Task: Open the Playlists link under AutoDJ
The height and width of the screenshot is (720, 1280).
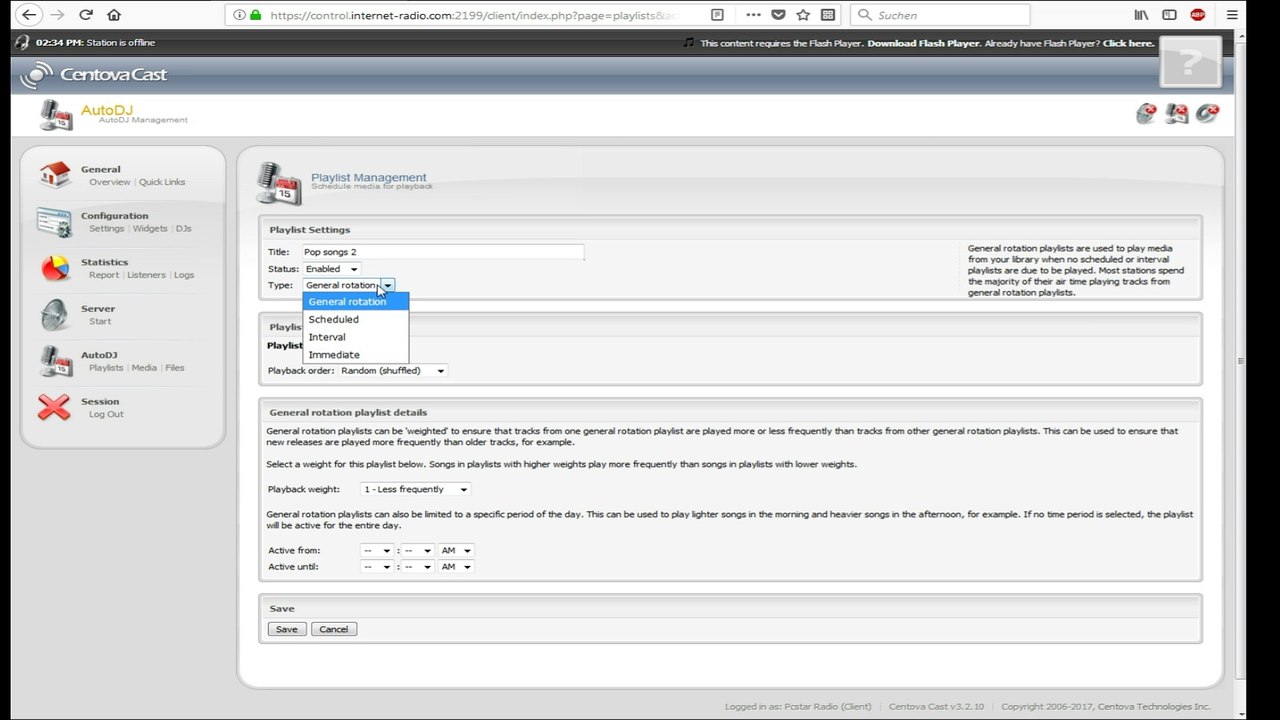Action: [106, 368]
